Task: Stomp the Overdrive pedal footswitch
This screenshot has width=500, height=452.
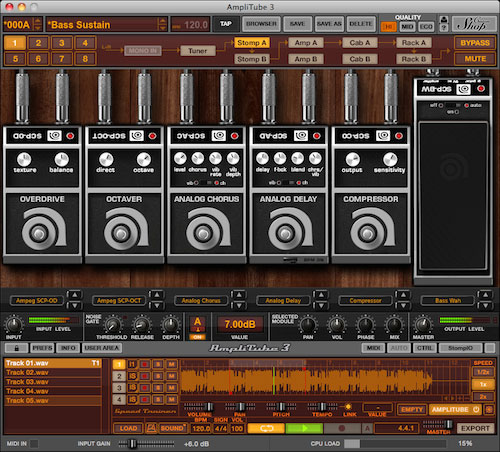Action: pyautogui.click(x=38, y=233)
